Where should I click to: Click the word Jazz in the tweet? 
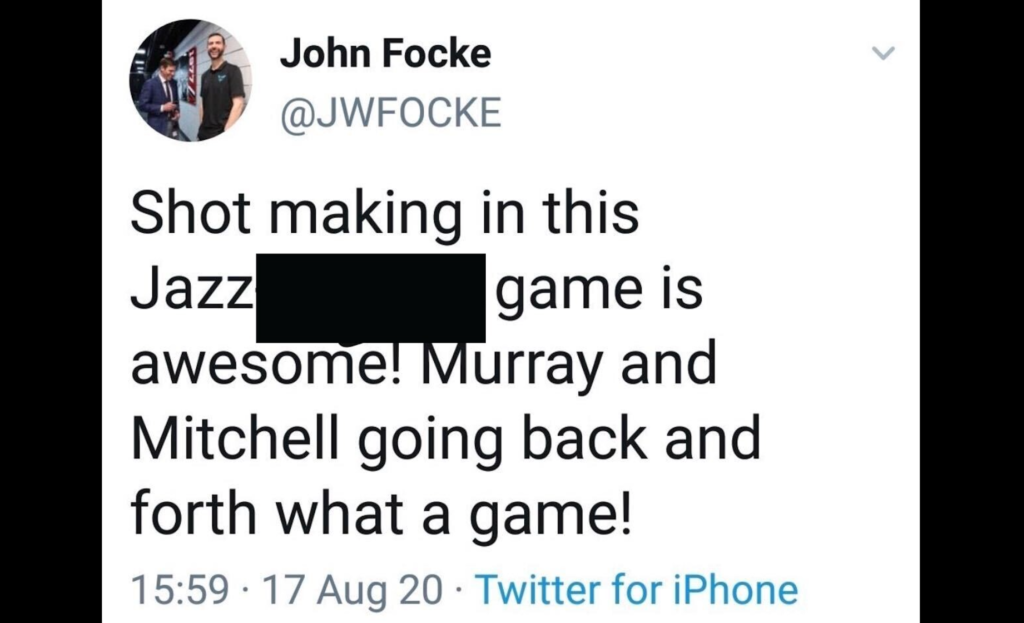point(190,290)
